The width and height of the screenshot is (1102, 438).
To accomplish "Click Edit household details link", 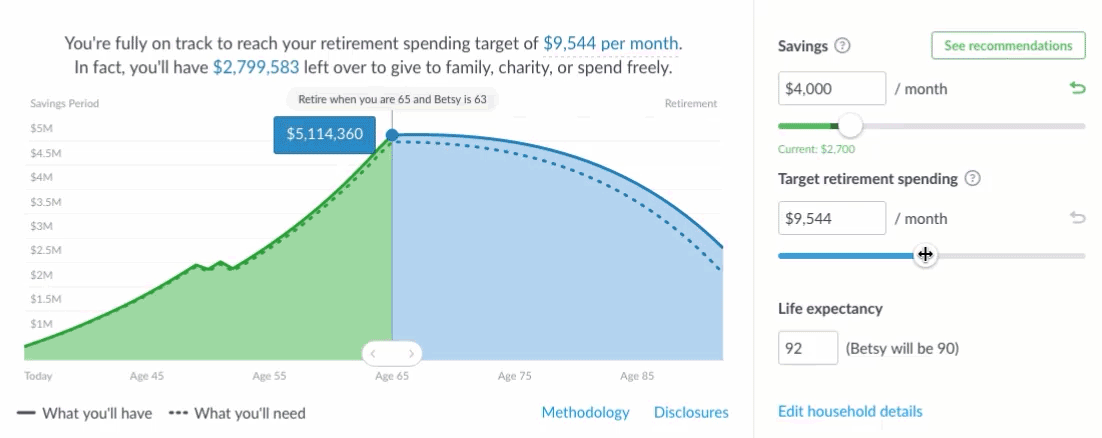I will pos(850,411).
